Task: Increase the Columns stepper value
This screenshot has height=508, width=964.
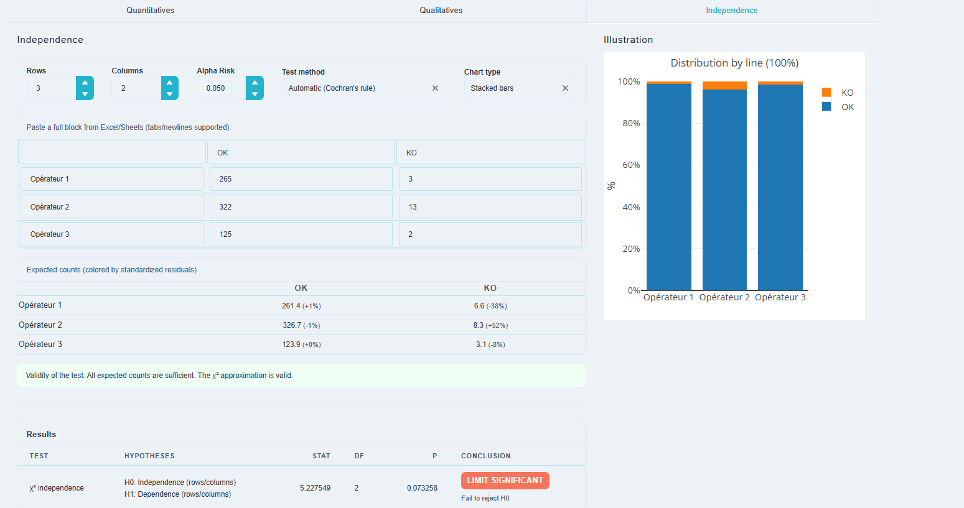Action: (170, 82)
